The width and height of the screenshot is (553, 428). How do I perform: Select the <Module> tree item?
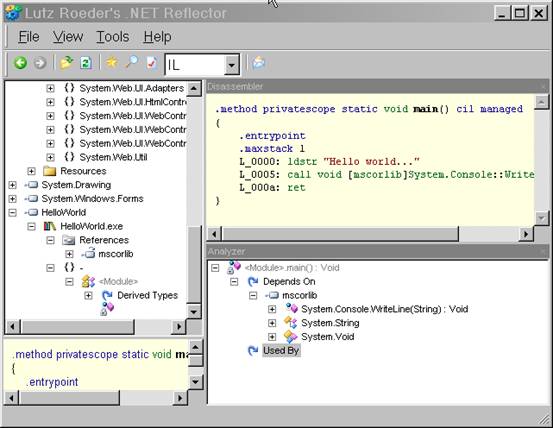[x=118, y=281]
